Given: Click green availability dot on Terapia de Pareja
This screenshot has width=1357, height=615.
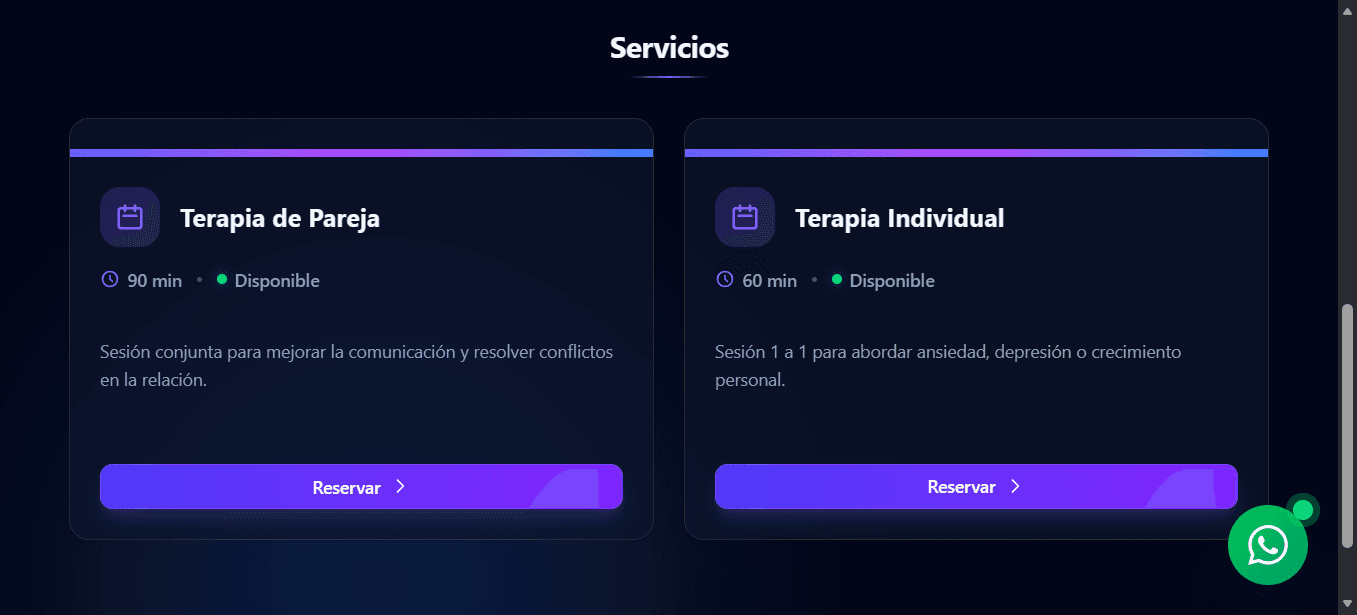Looking at the screenshot, I should click(x=222, y=280).
